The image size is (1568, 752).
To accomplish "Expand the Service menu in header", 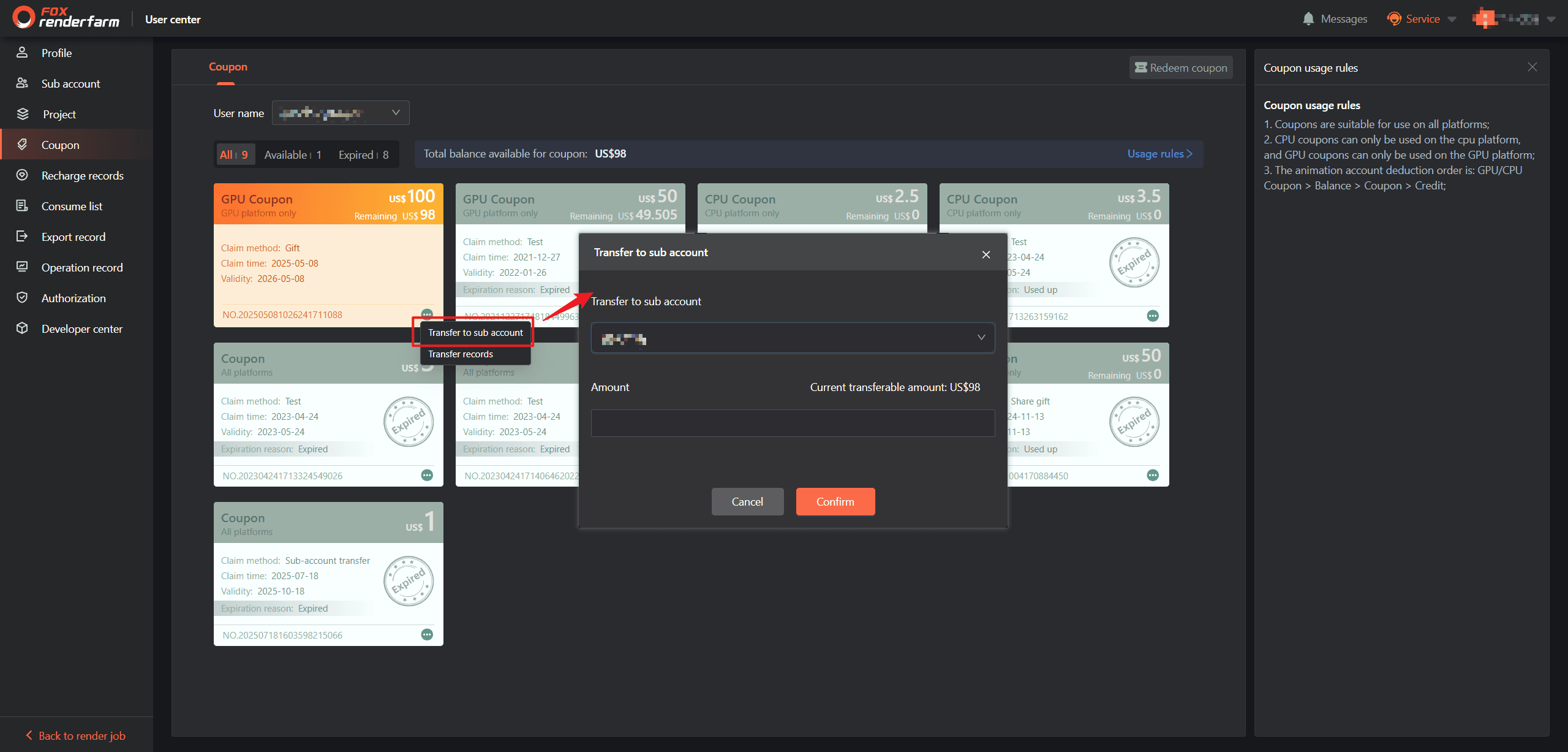I will pos(1422,19).
